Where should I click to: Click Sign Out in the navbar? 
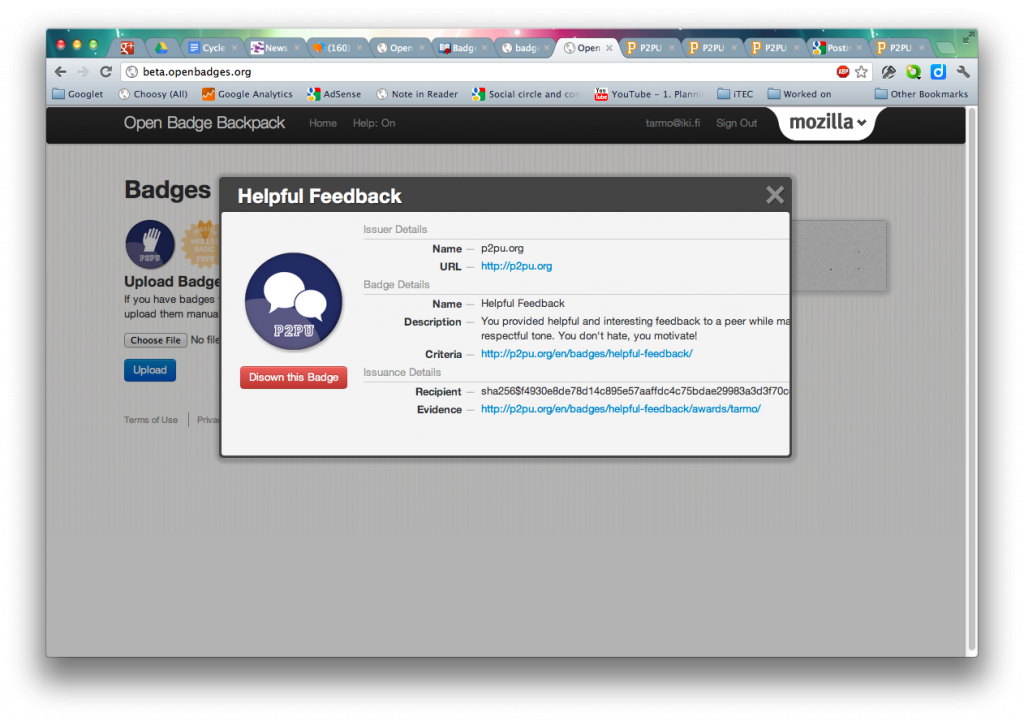pyautogui.click(x=736, y=123)
